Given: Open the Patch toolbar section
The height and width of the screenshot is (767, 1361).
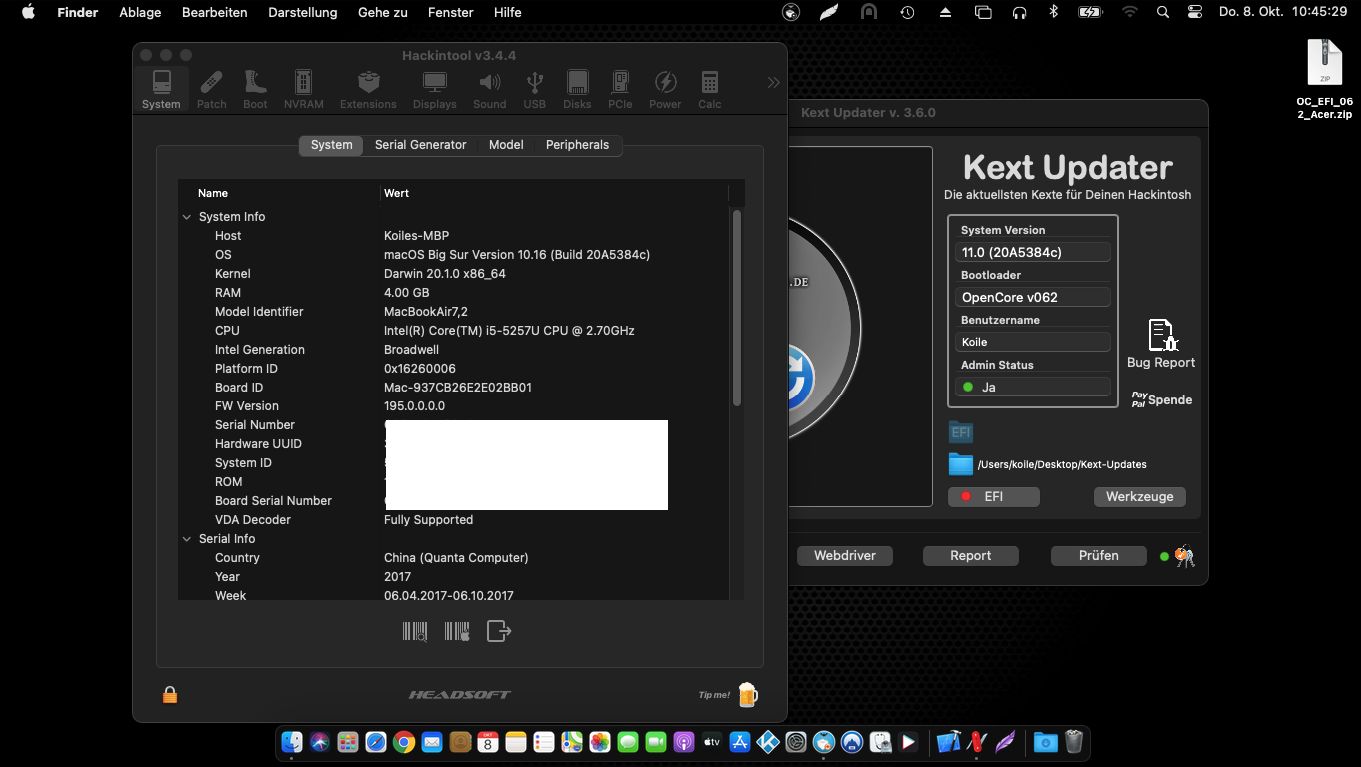Looking at the screenshot, I should (x=211, y=89).
